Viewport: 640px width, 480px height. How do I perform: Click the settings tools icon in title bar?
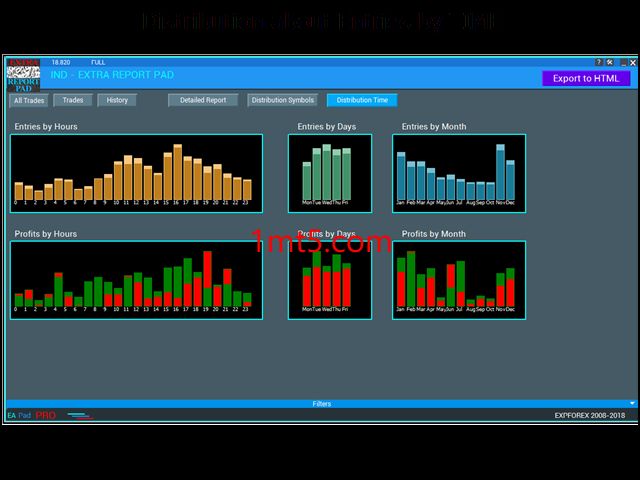tap(610, 62)
